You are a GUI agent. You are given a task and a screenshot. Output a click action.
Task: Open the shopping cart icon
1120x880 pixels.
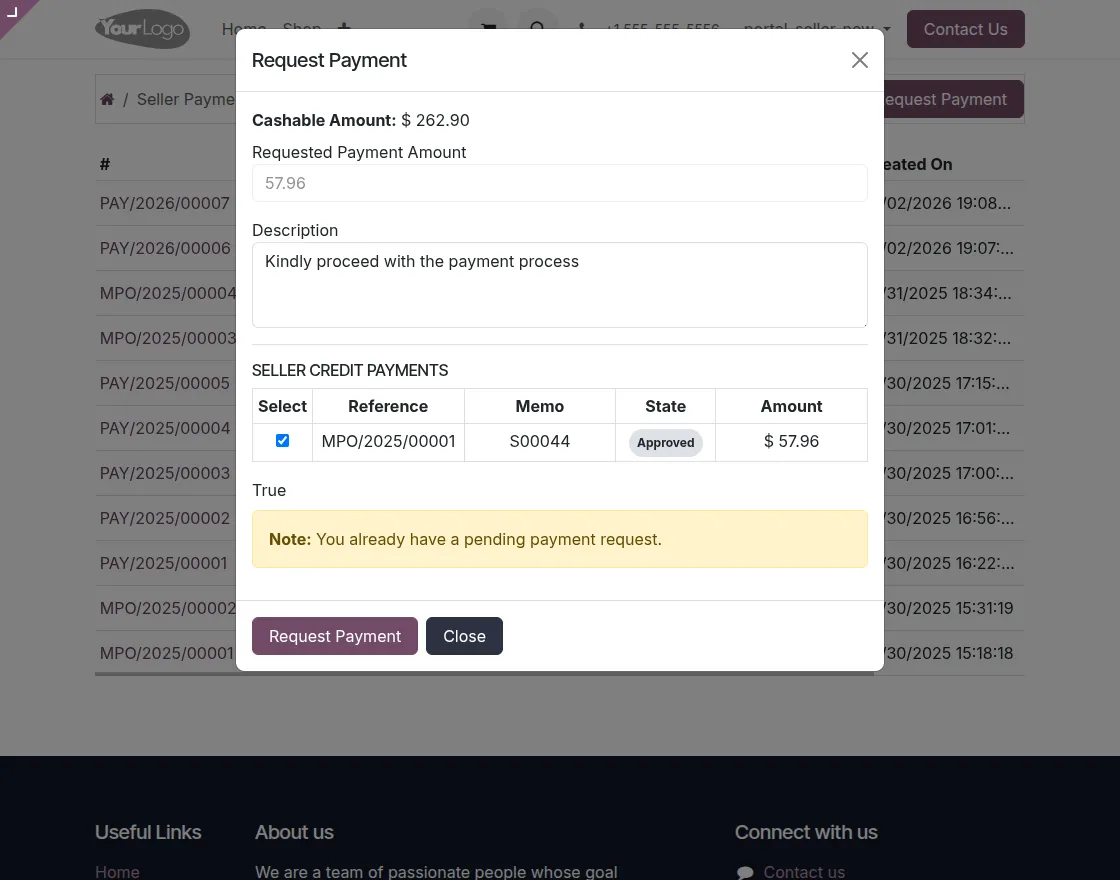488,28
